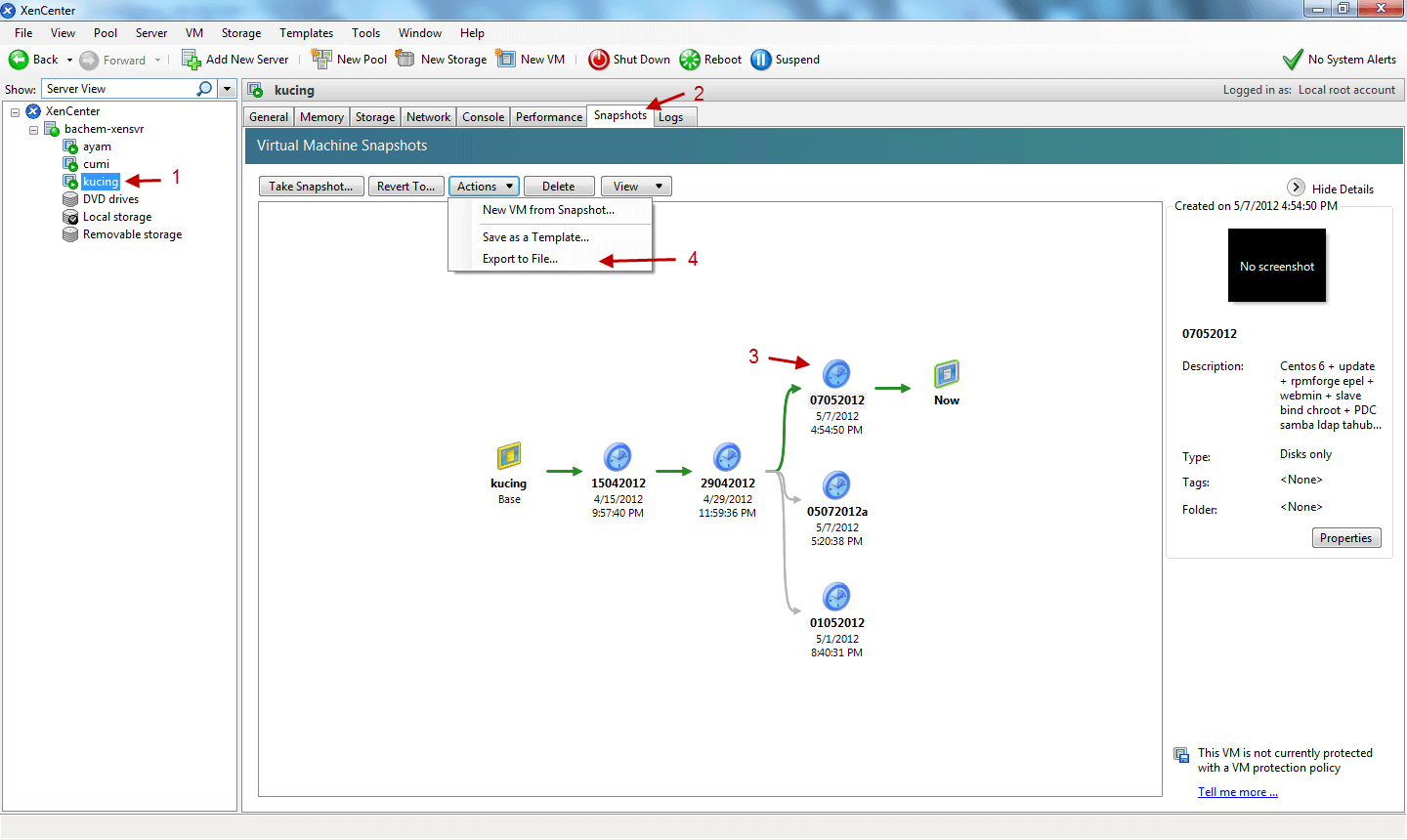Click the Back arrow icon
The image size is (1407, 840).
coord(19,60)
